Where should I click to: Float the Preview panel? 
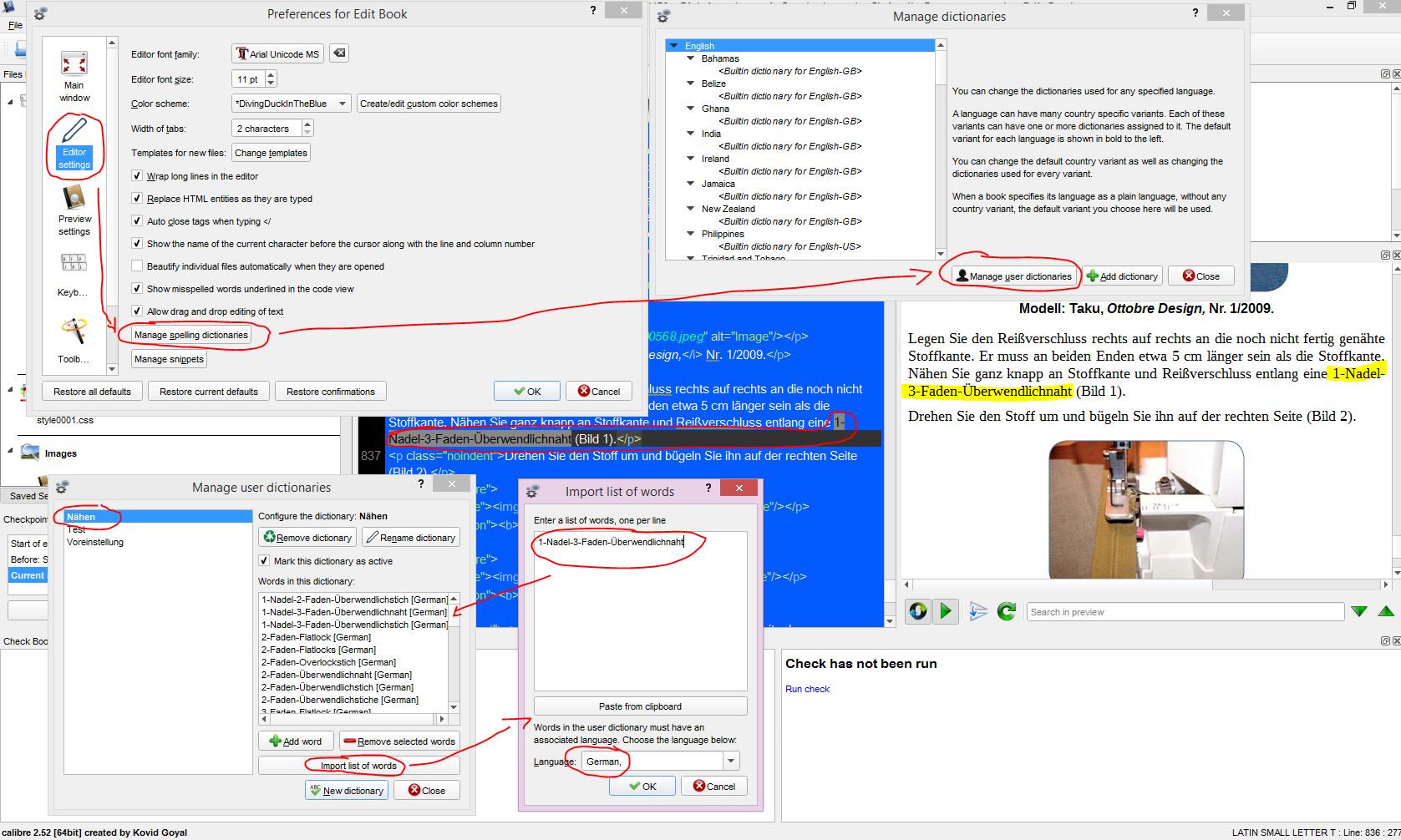tap(1384, 255)
